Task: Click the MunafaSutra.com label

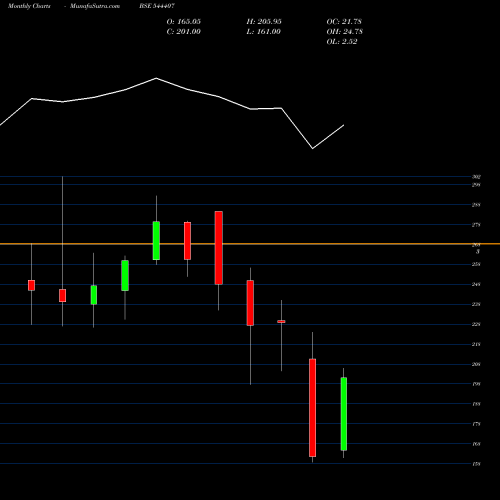Action: pyautogui.click(x=95, y=6)
